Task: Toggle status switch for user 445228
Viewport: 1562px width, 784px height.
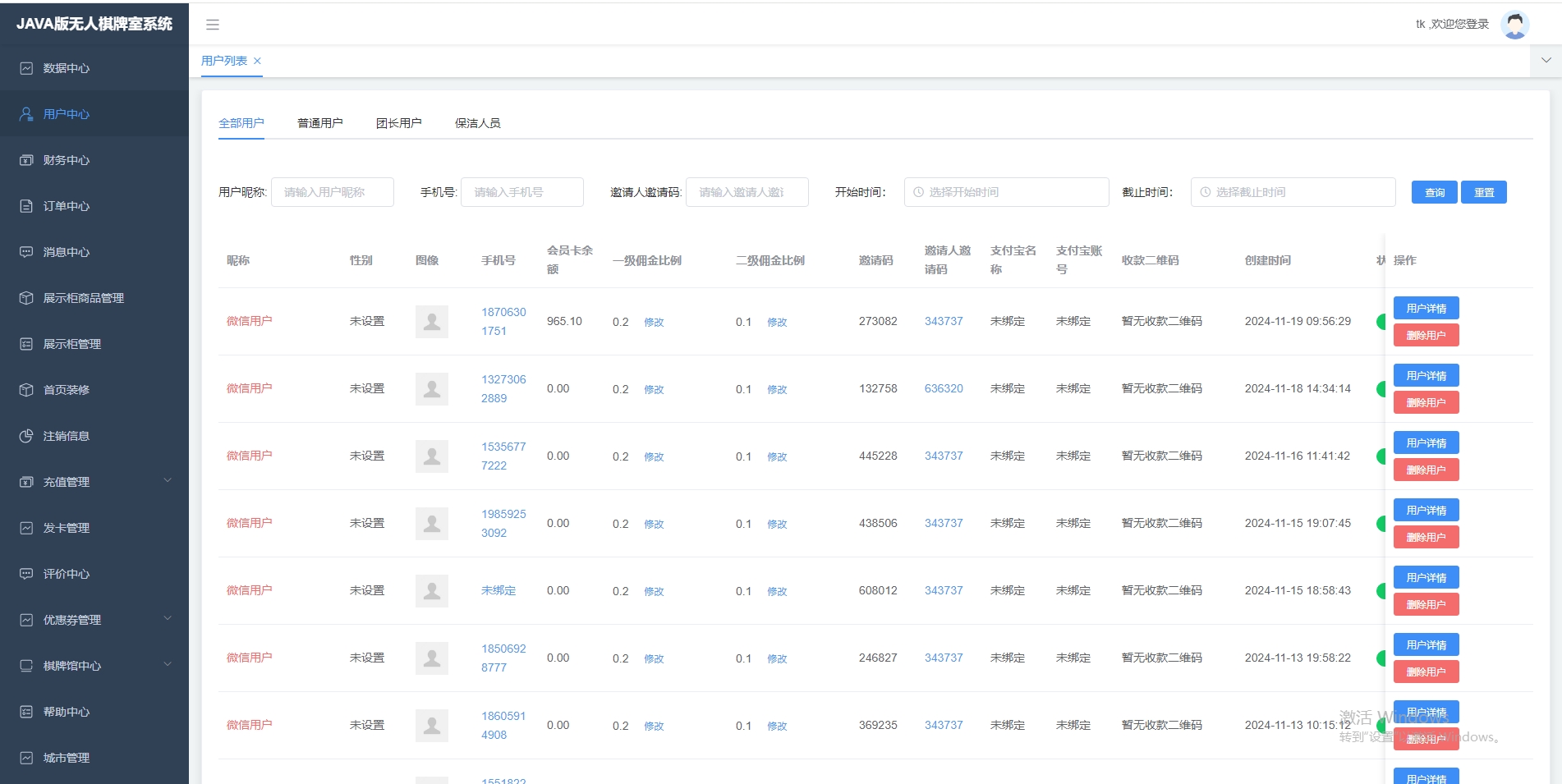Action: pyautogui.click(x=1381, y=456)
